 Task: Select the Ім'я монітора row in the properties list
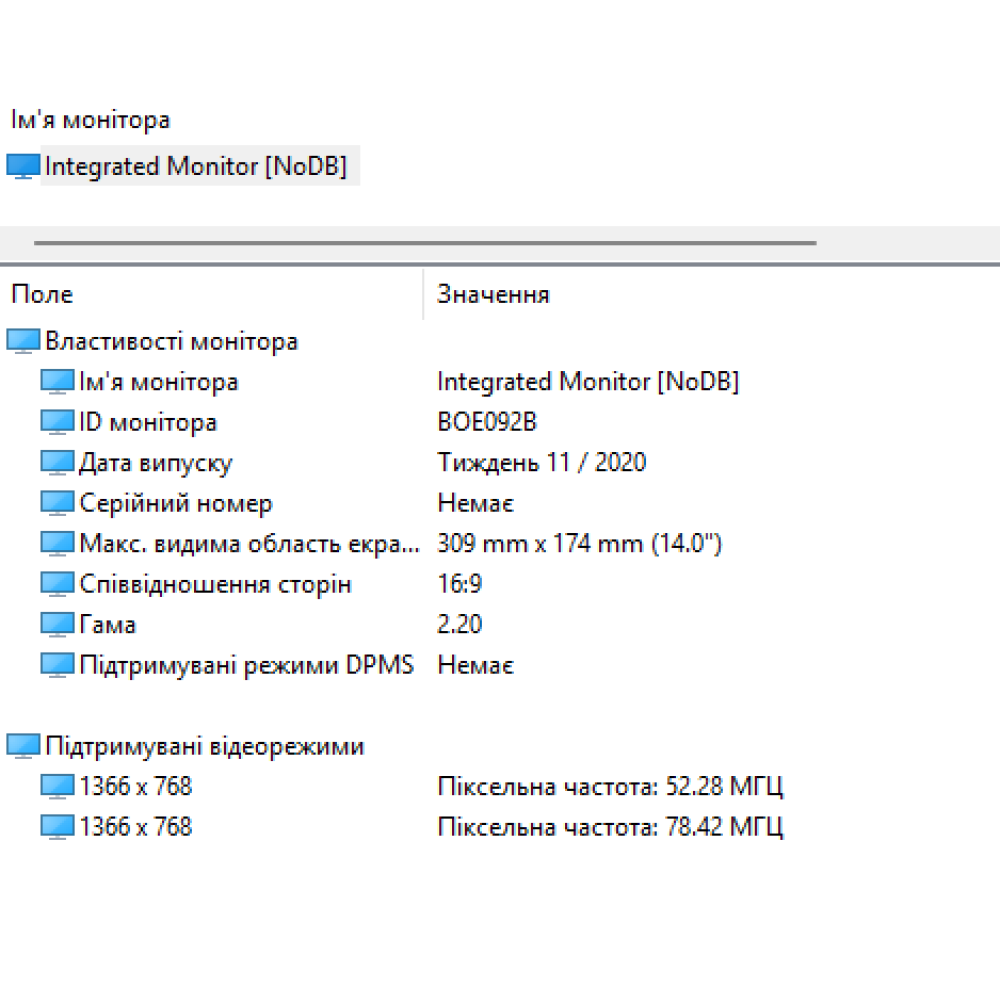click(x=158, y=382)
